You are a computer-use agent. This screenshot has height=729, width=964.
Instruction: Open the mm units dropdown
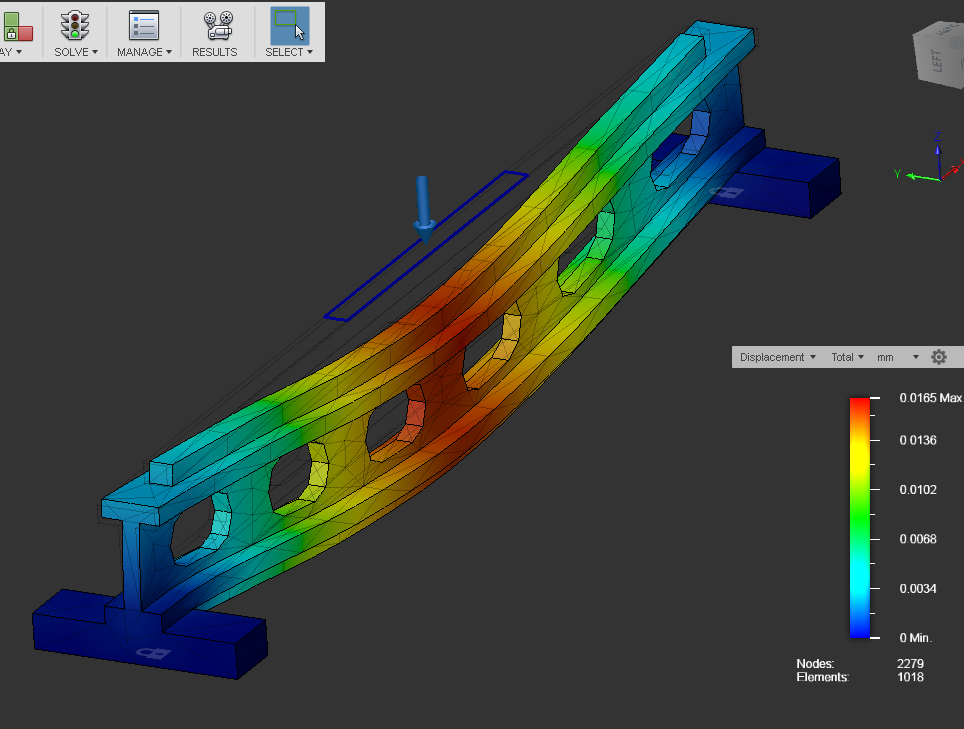pyautogui.click(x=898, y=357)
